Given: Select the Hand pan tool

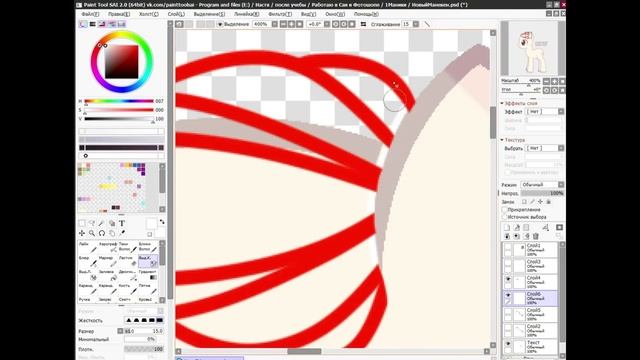Looking at the screenshot, I should (112, 233).
